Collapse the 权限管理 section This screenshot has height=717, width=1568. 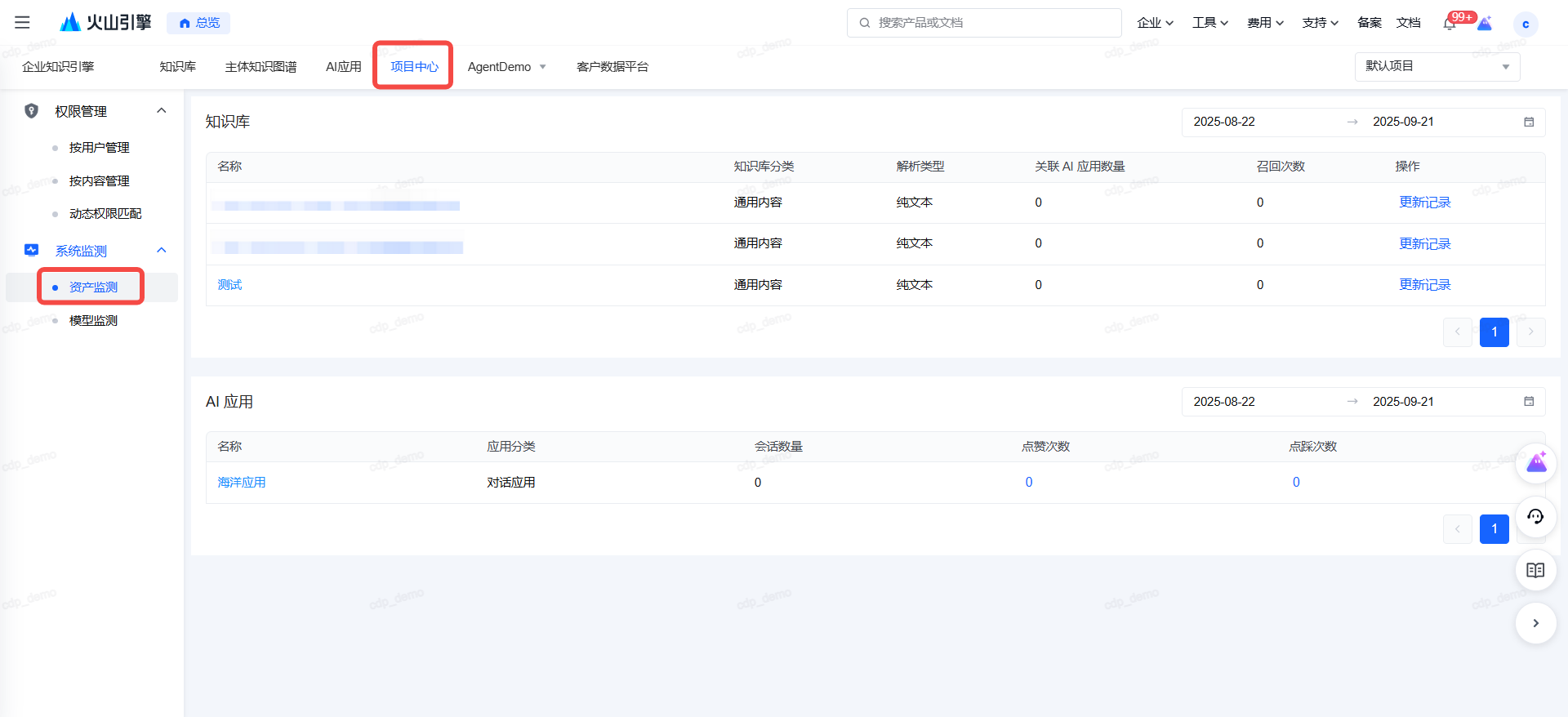coord(162,111)
